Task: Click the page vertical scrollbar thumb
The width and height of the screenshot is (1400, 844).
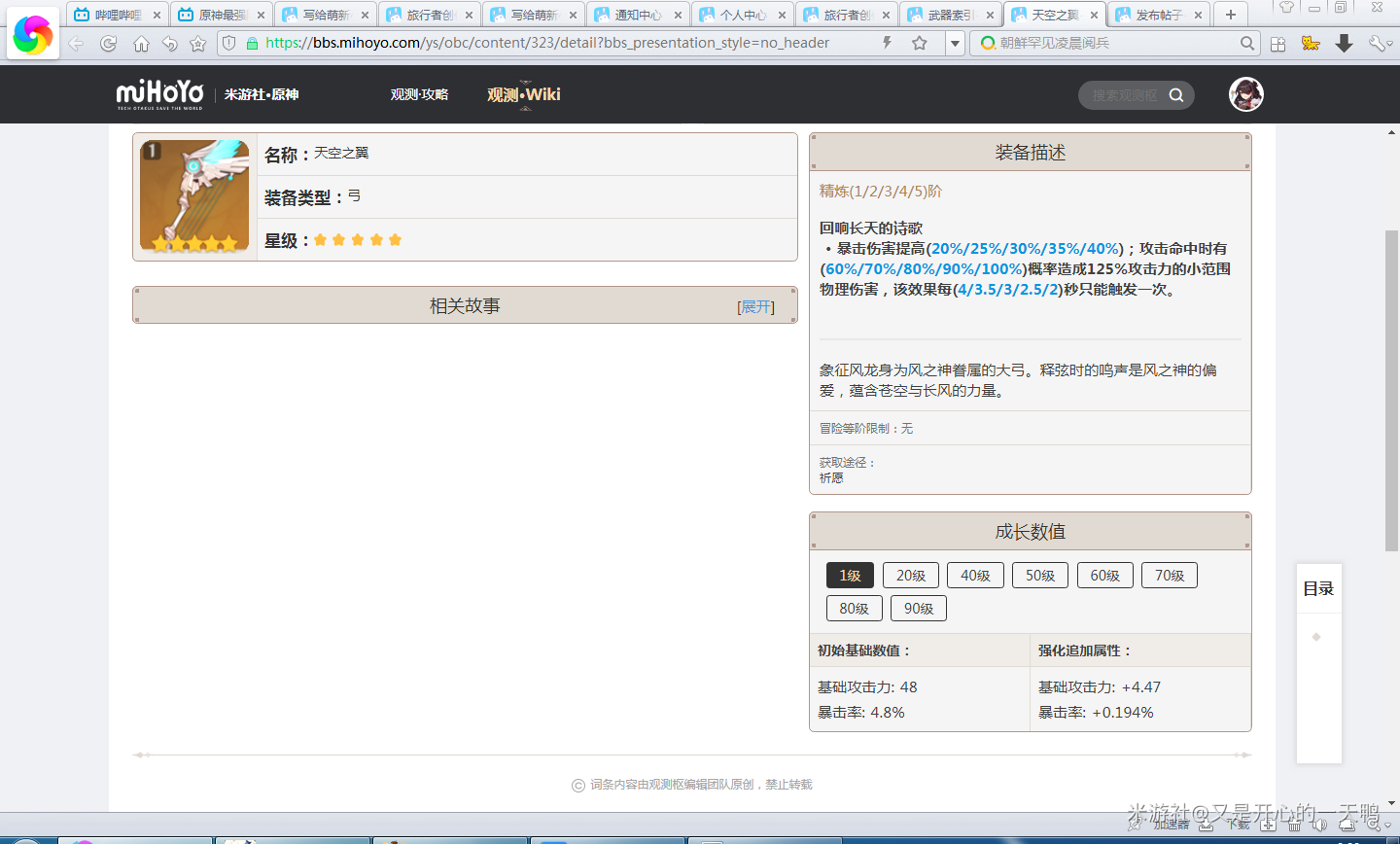Action: pos(1391,391)
